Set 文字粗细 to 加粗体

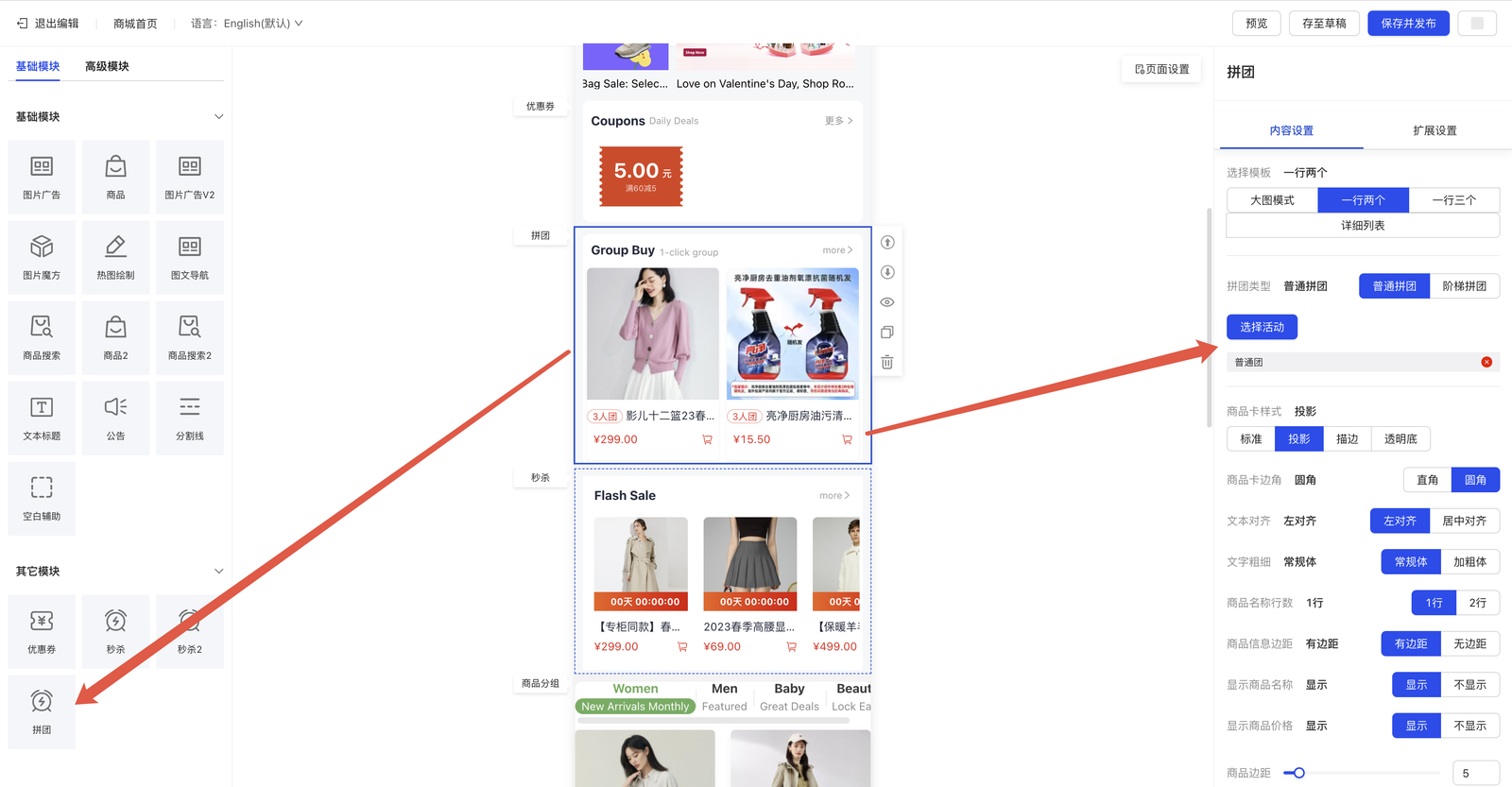[1469, 562]
